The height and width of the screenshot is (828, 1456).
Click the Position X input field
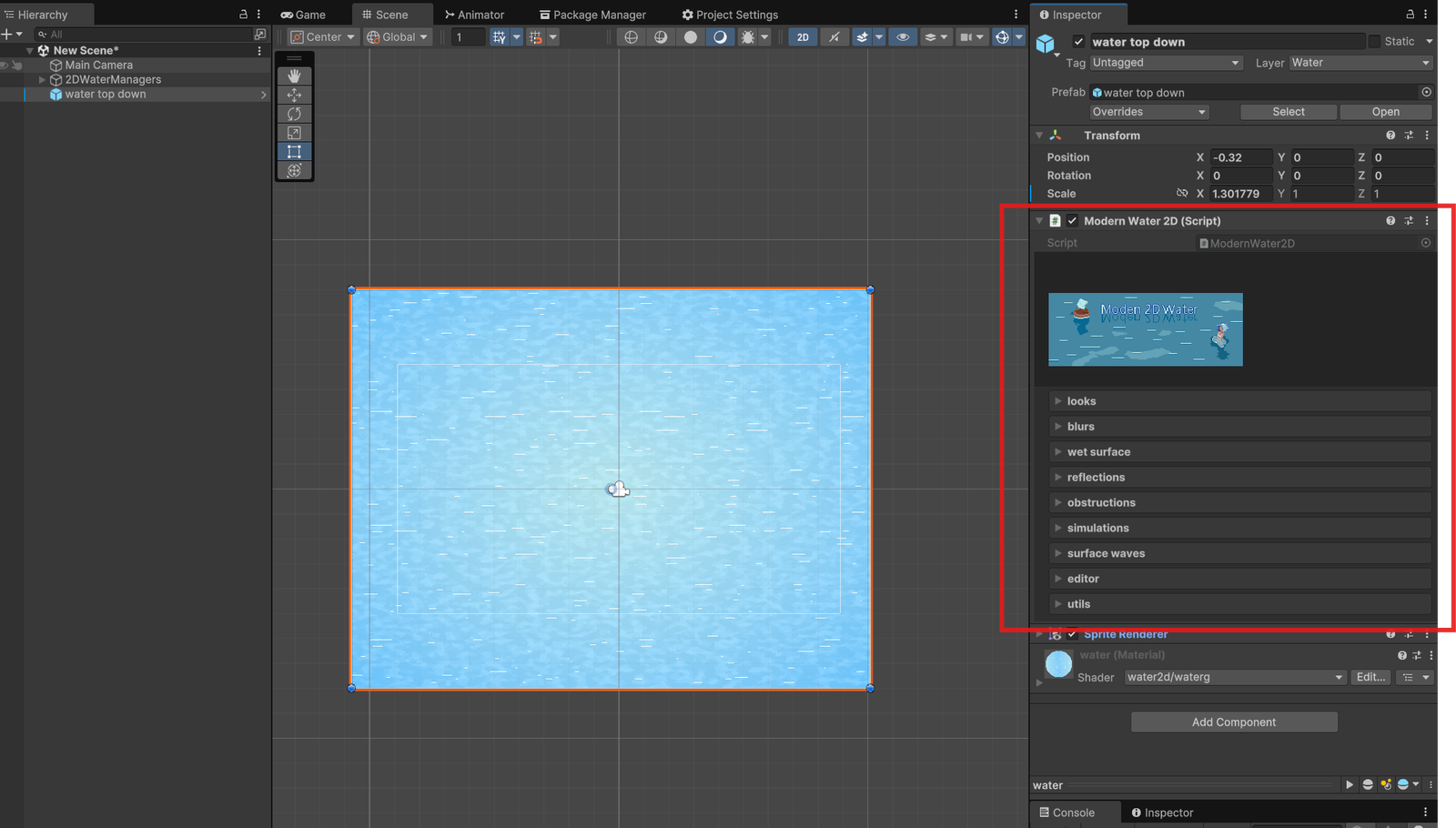click(1240, 157)
